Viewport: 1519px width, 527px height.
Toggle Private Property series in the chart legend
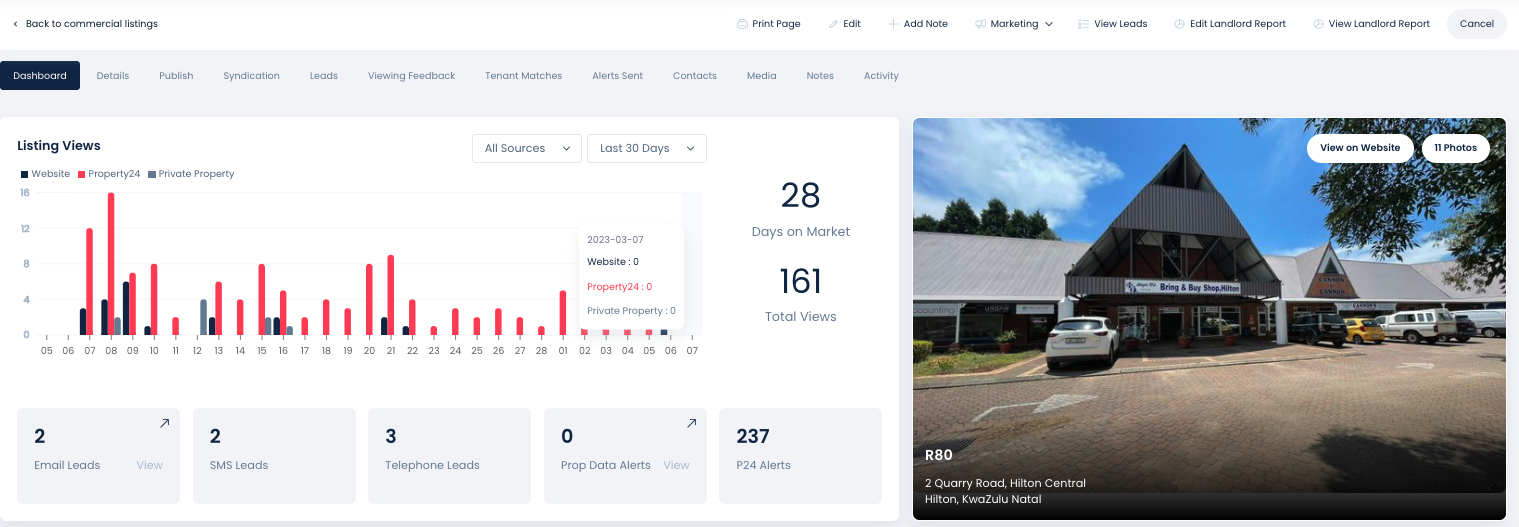click(191, 174)
